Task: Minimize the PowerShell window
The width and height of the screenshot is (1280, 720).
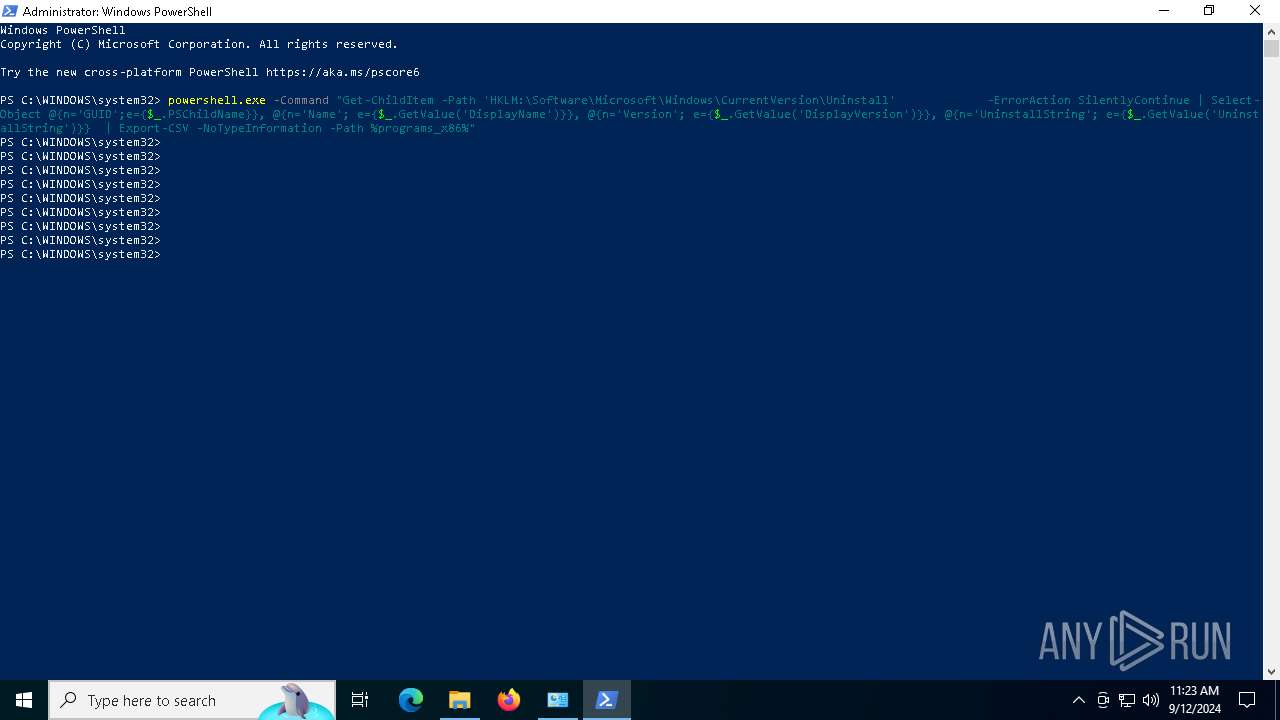Action: tap(1164, 11)
